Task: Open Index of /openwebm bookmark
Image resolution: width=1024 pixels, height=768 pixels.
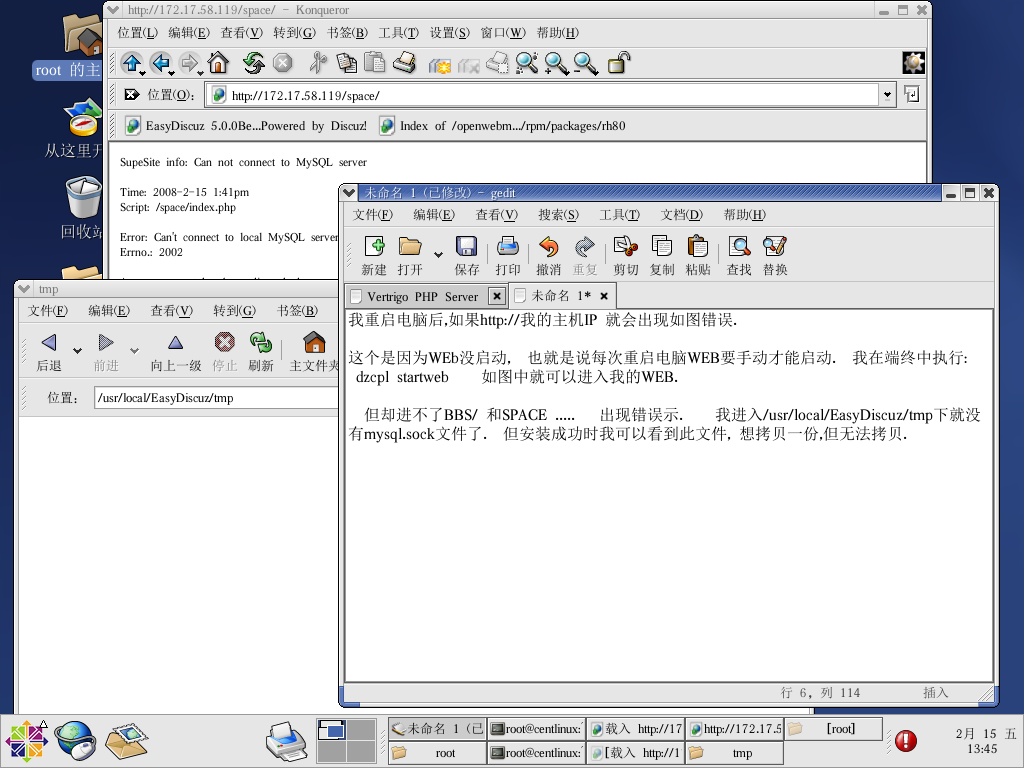Action: [x=502, y=125]
